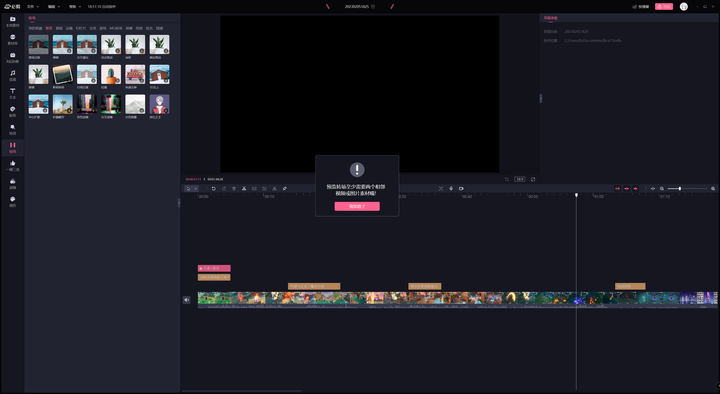The width and height of the screenshot is (720, 394).
Task: Collapse the right properties panel handle
Action: tap(540, 98)
